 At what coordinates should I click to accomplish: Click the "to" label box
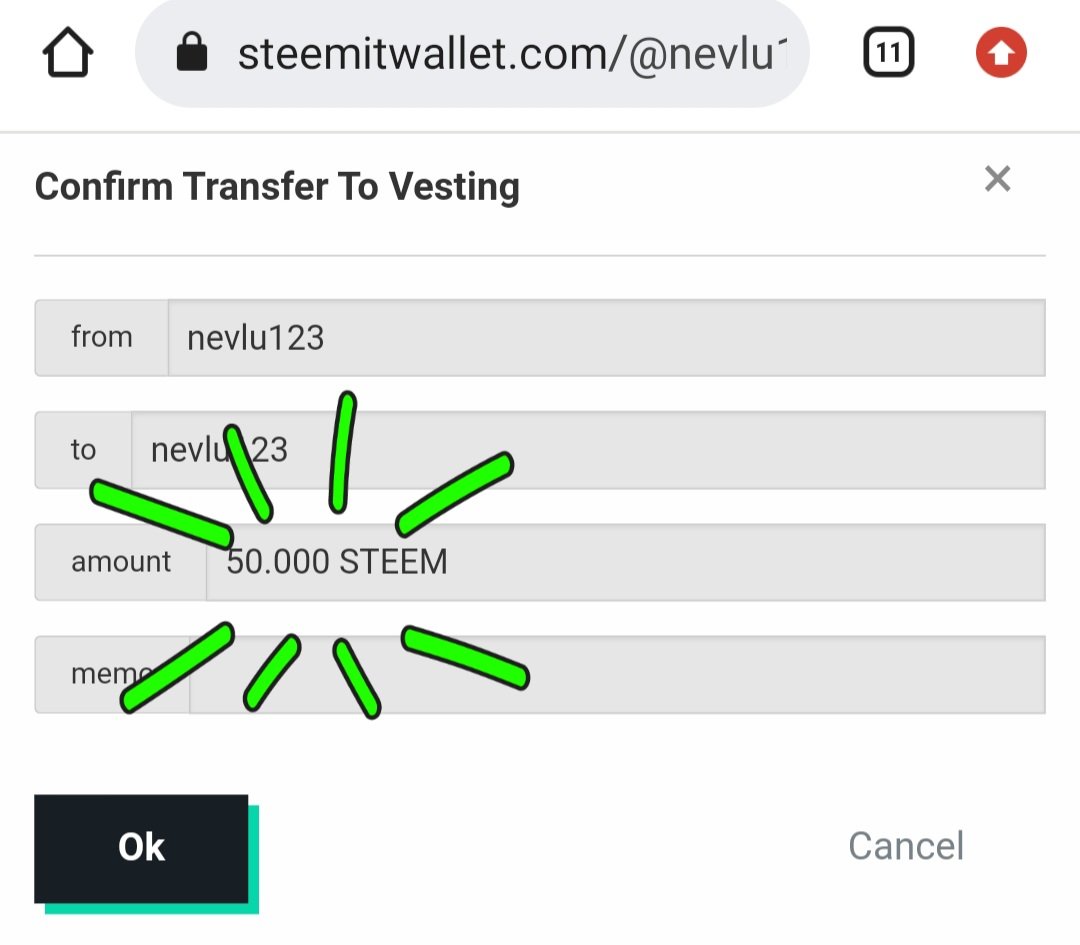coord(83,450)
